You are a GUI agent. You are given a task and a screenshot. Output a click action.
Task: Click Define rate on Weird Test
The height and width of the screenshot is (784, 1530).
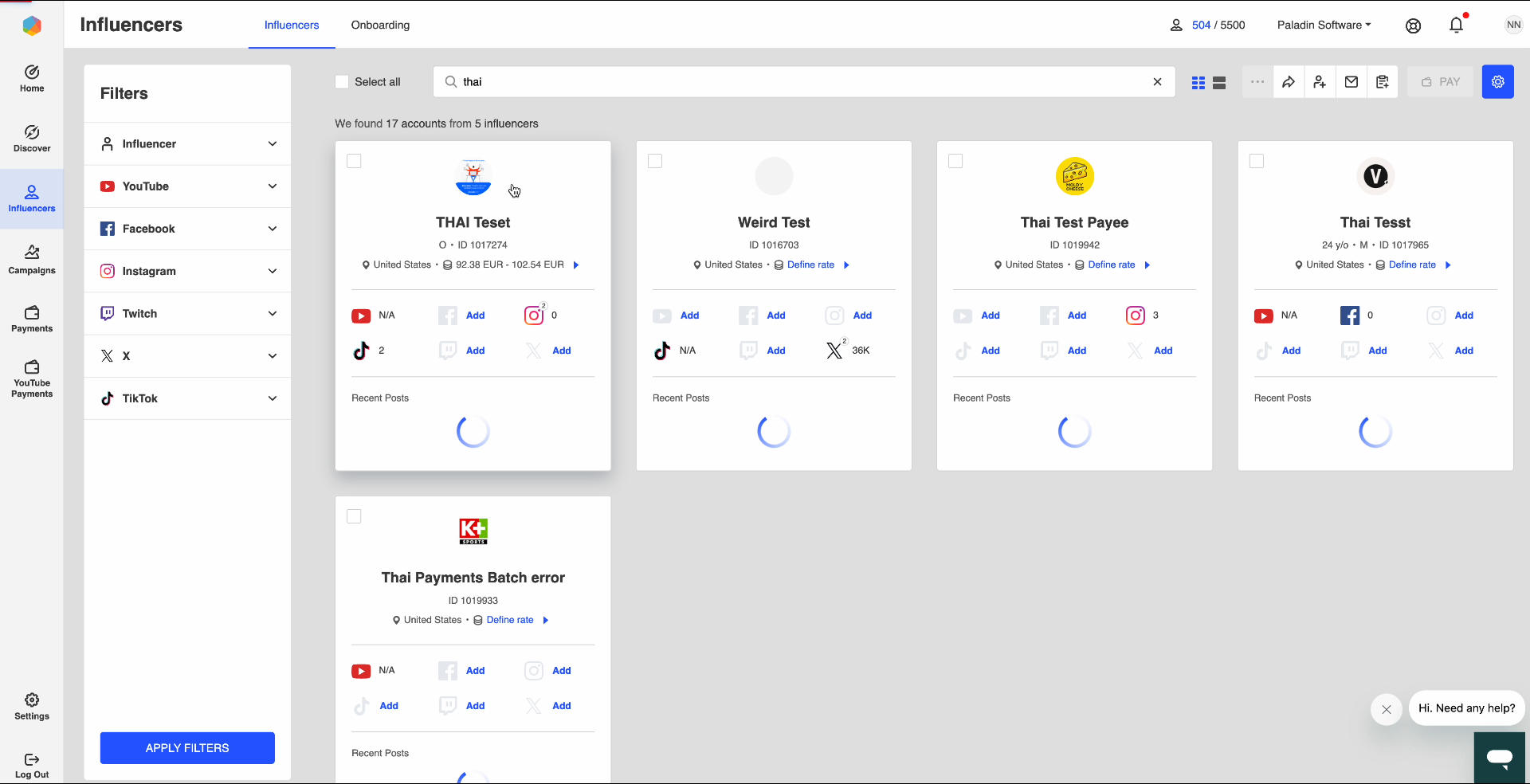pyautogui.click(x=810, y=265)
